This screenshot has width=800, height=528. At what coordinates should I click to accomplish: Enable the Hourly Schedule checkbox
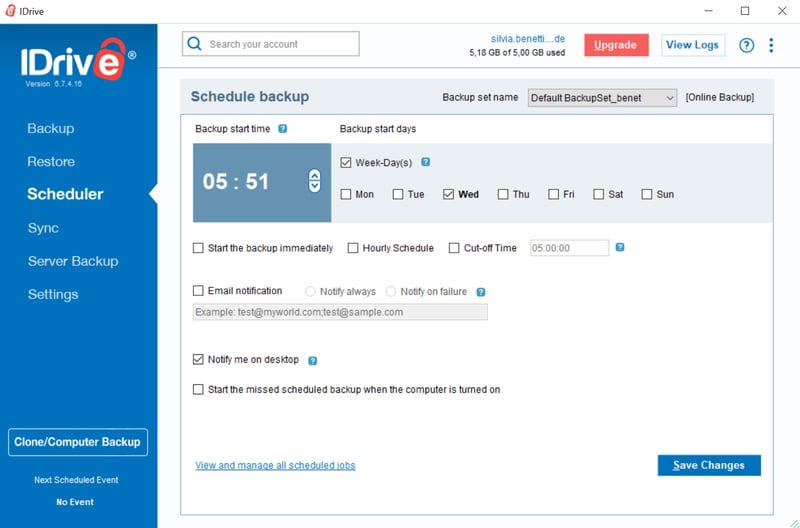pyautogui.click(x=353, y=248)
